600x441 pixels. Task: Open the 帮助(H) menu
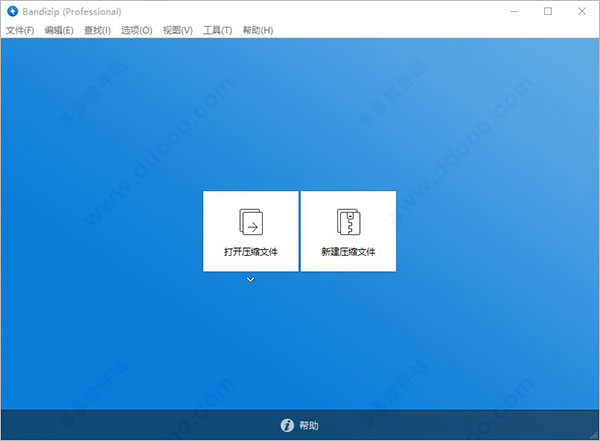(258, 30)
